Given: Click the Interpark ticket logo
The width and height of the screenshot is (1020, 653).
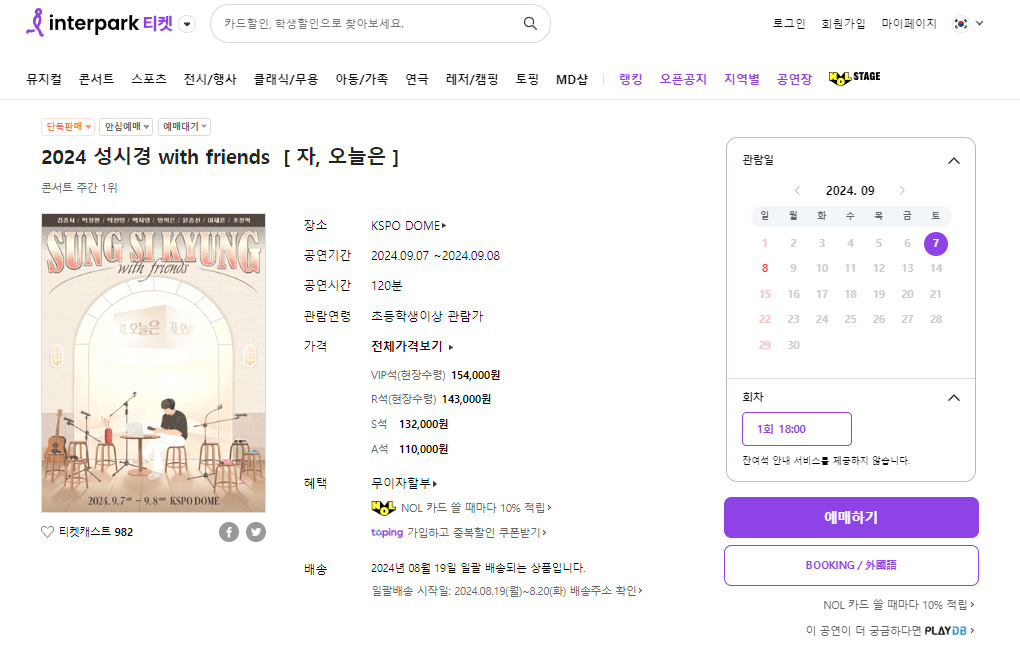Looking at the screenshot, I should [99, 23].
